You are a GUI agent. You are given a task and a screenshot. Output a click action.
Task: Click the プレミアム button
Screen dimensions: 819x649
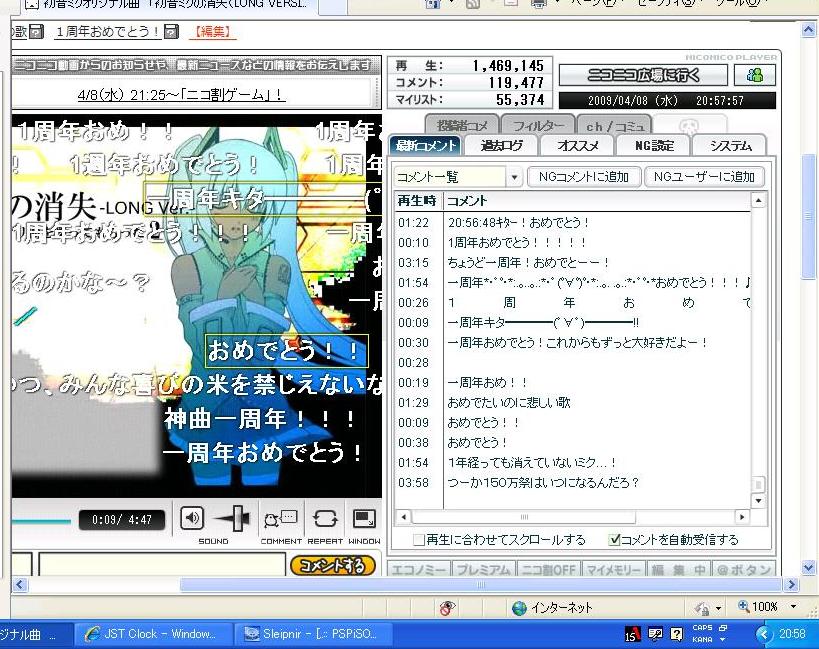484,570
